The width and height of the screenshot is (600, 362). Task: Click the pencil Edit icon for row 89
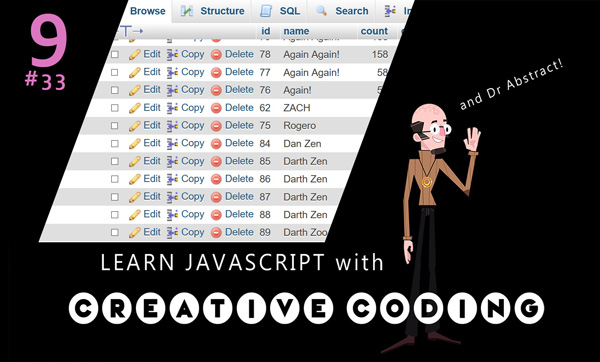[135, 232]
